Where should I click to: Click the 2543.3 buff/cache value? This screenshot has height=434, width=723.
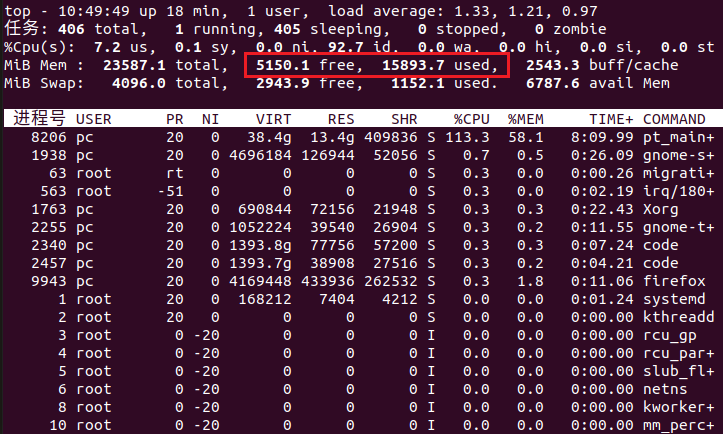click(x=552, y=65)
